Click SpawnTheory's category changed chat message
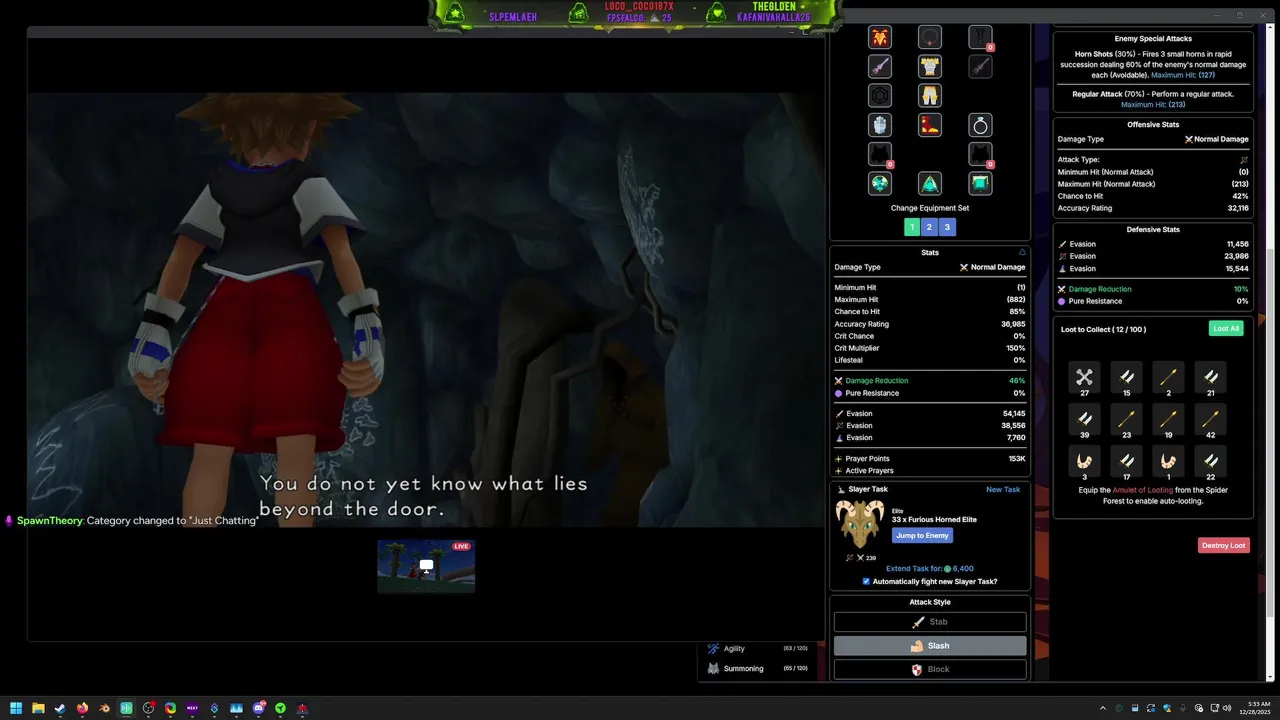The width and height of the screenshot is (1280, 720). pyautogui.click(x=131, y=521)
